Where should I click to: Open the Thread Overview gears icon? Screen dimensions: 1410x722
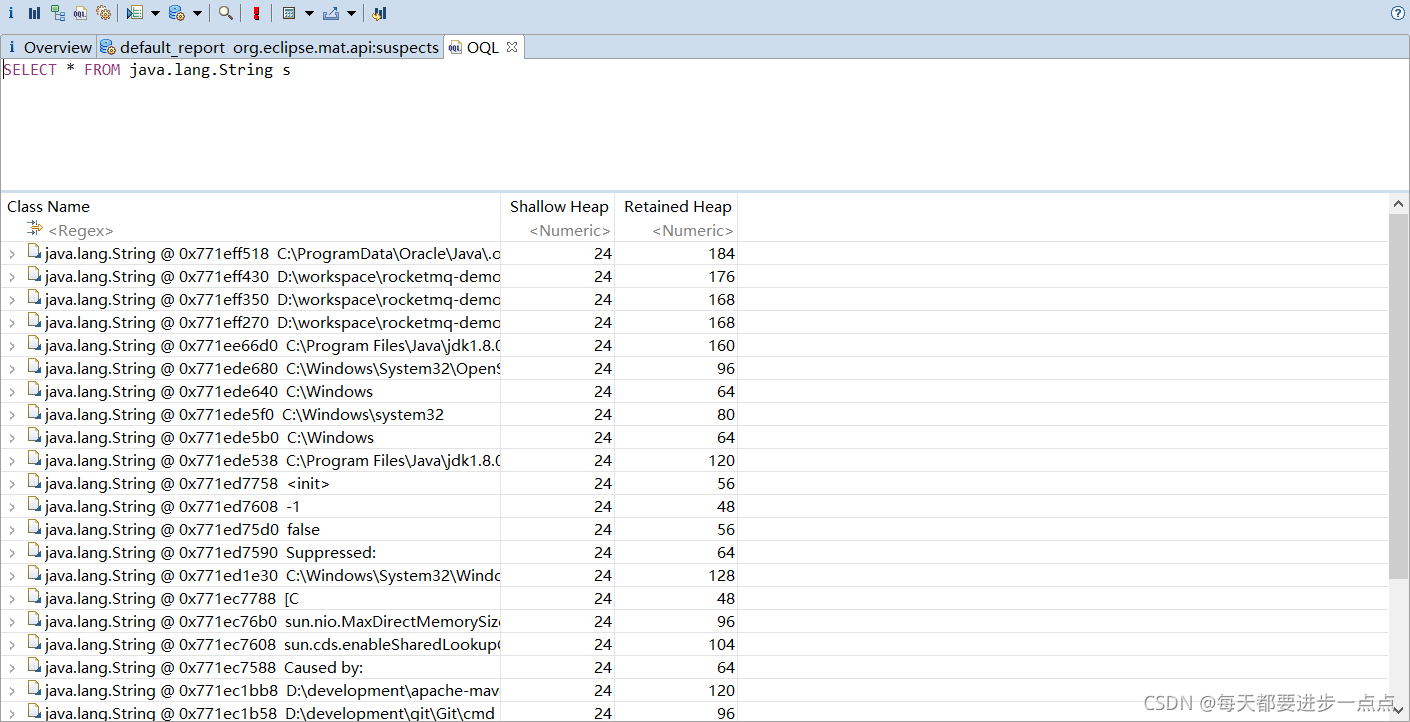[103, 13]
